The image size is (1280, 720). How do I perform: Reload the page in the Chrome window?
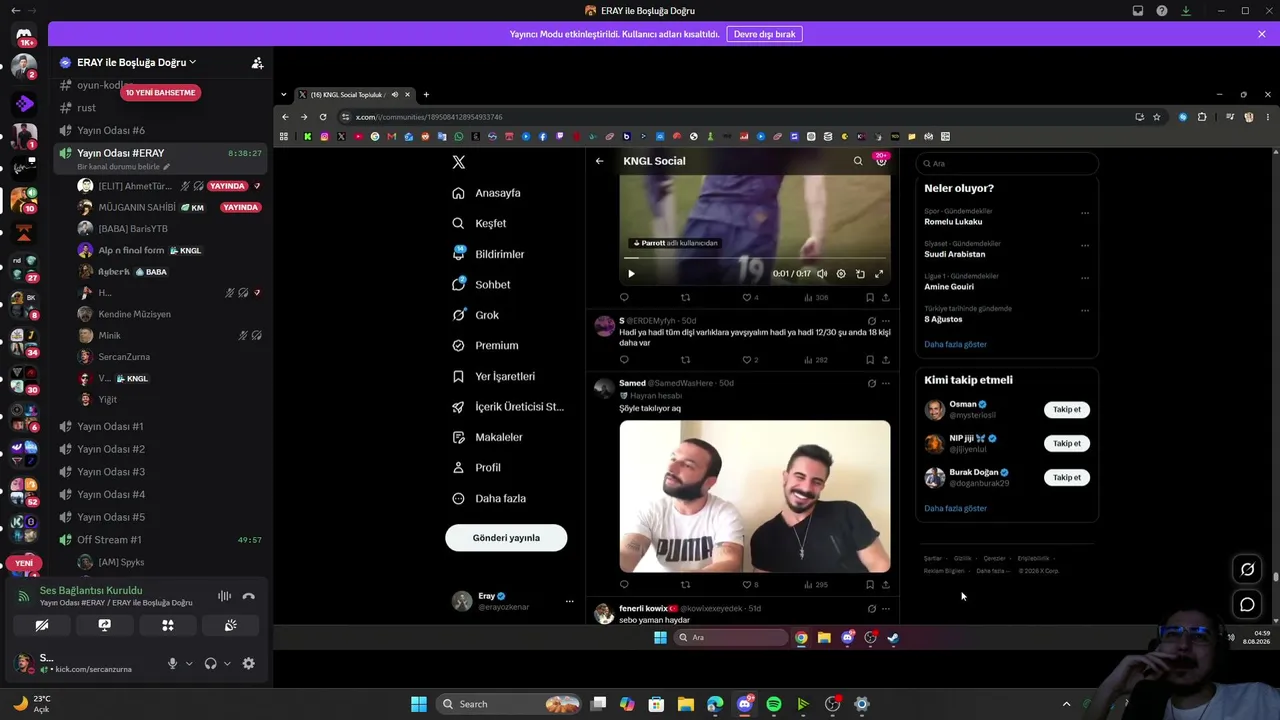(323, 117)
